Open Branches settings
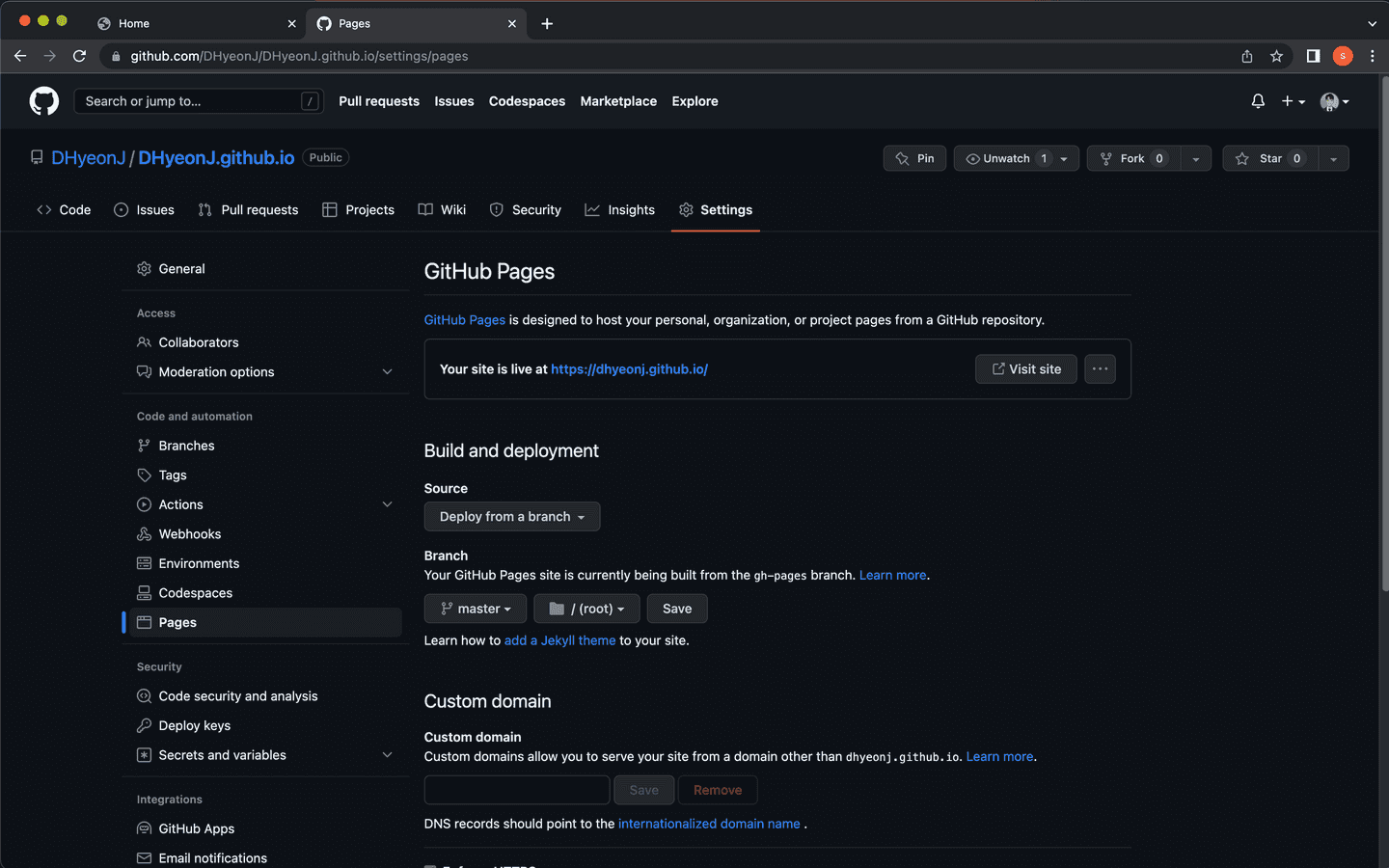Screen dimensions: 1389x868 tap(262, 446)
